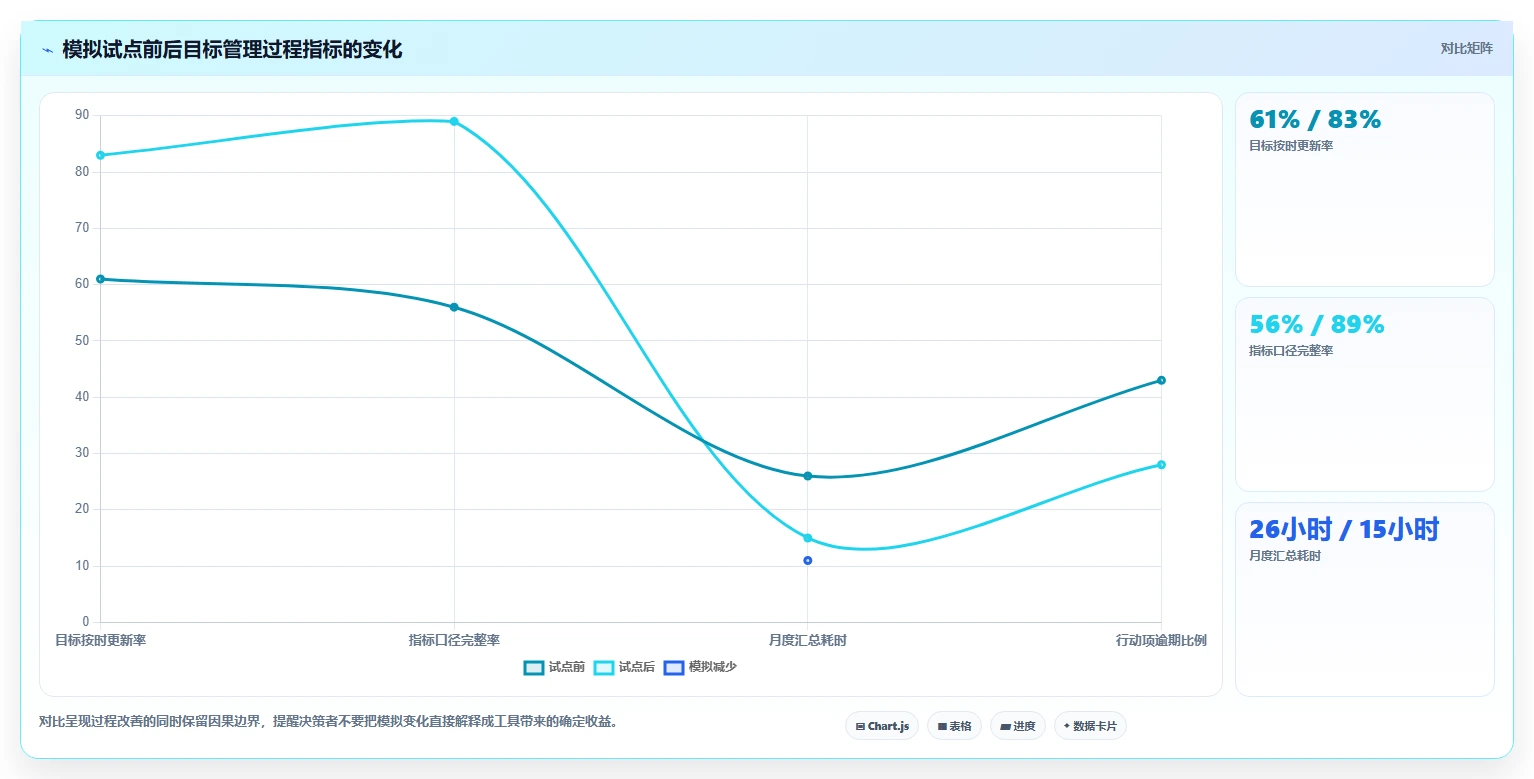
Task: Click 试点后 data point at 指标口径完整率 (89)
Action: point(454,121)
